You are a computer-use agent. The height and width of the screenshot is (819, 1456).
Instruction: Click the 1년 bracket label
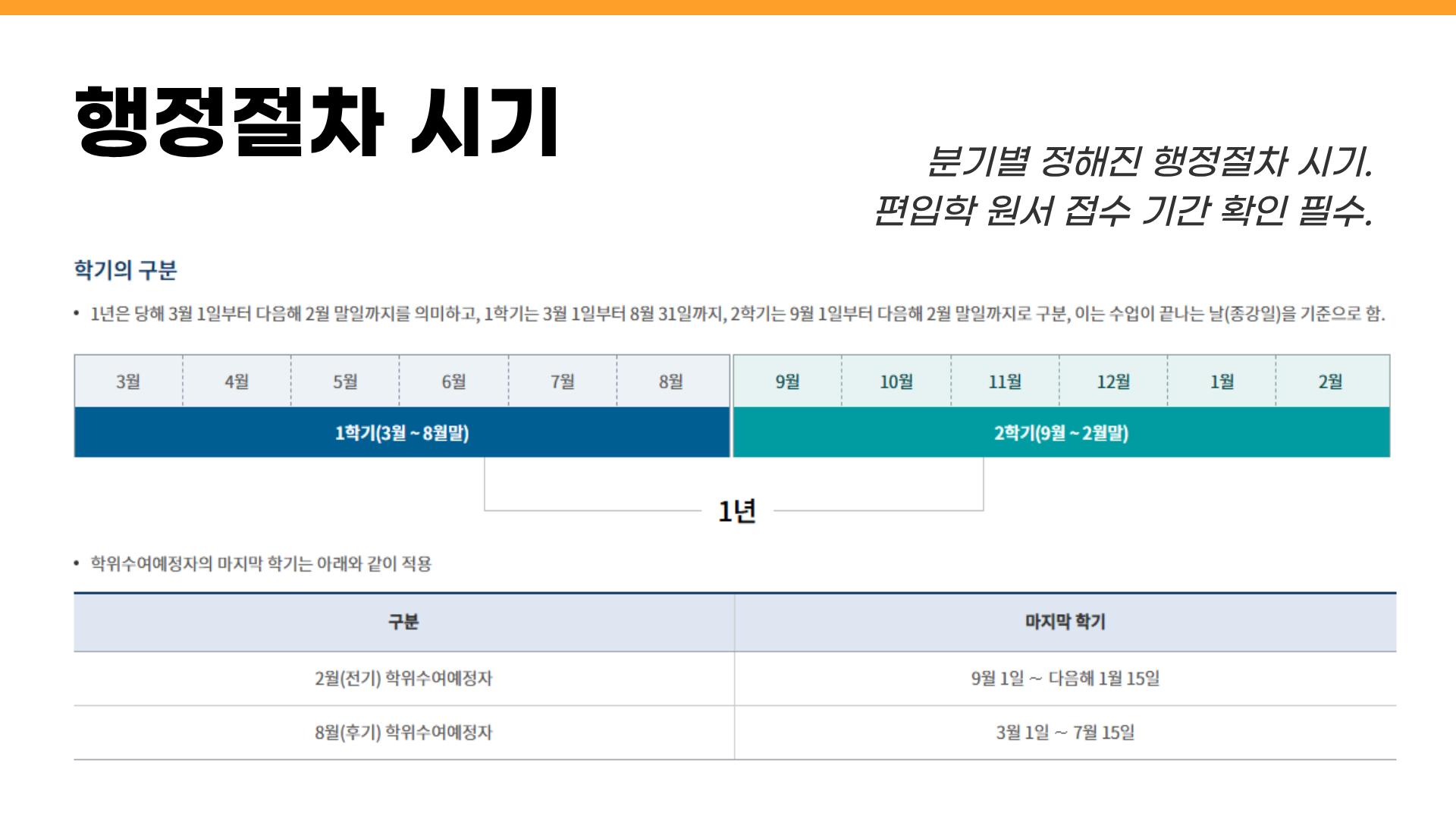(737, 511)
